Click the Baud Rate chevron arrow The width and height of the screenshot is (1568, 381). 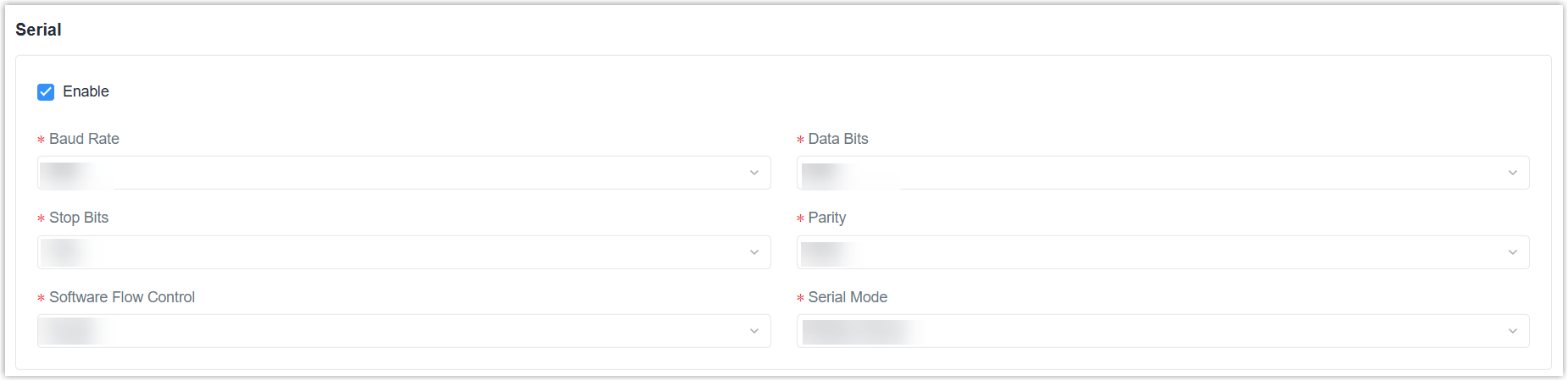pos(754,173)
